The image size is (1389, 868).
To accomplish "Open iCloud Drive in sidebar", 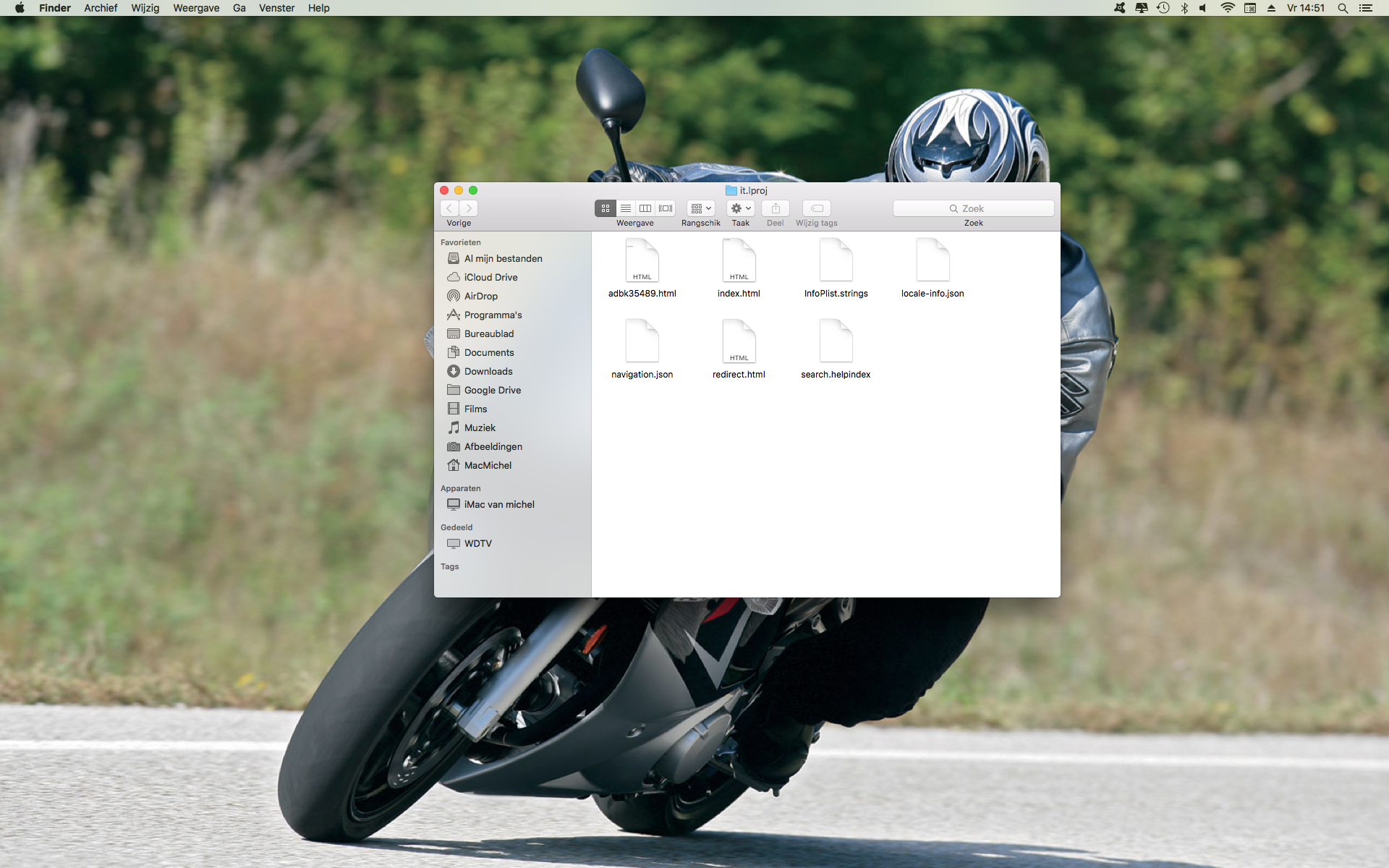I will pos(512,277).
